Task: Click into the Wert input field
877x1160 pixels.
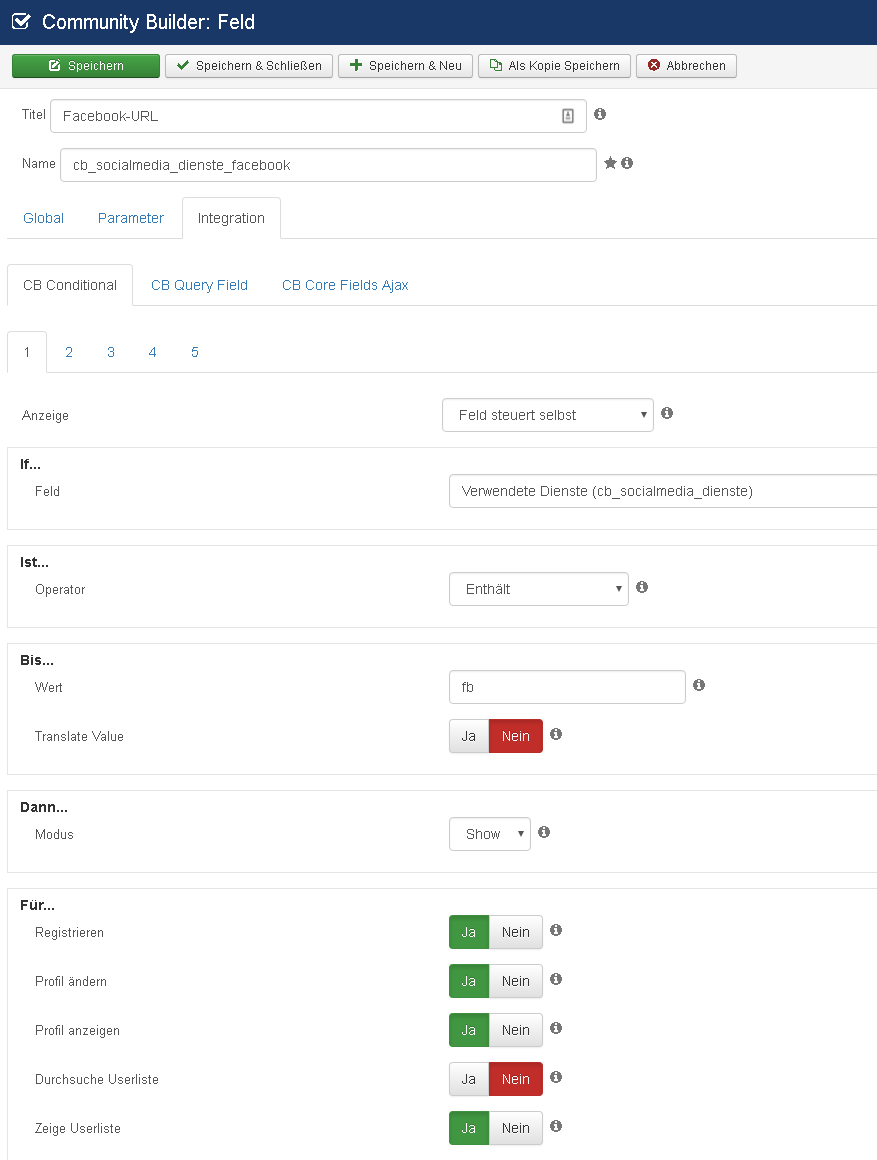Action: [567, 687]
